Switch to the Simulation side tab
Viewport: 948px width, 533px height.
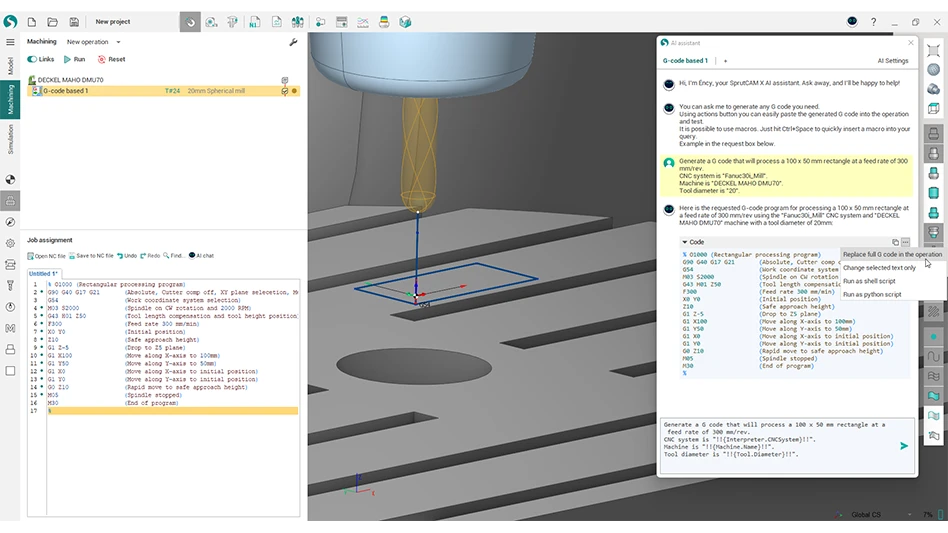pyautogui.click(x=11, y=139)
